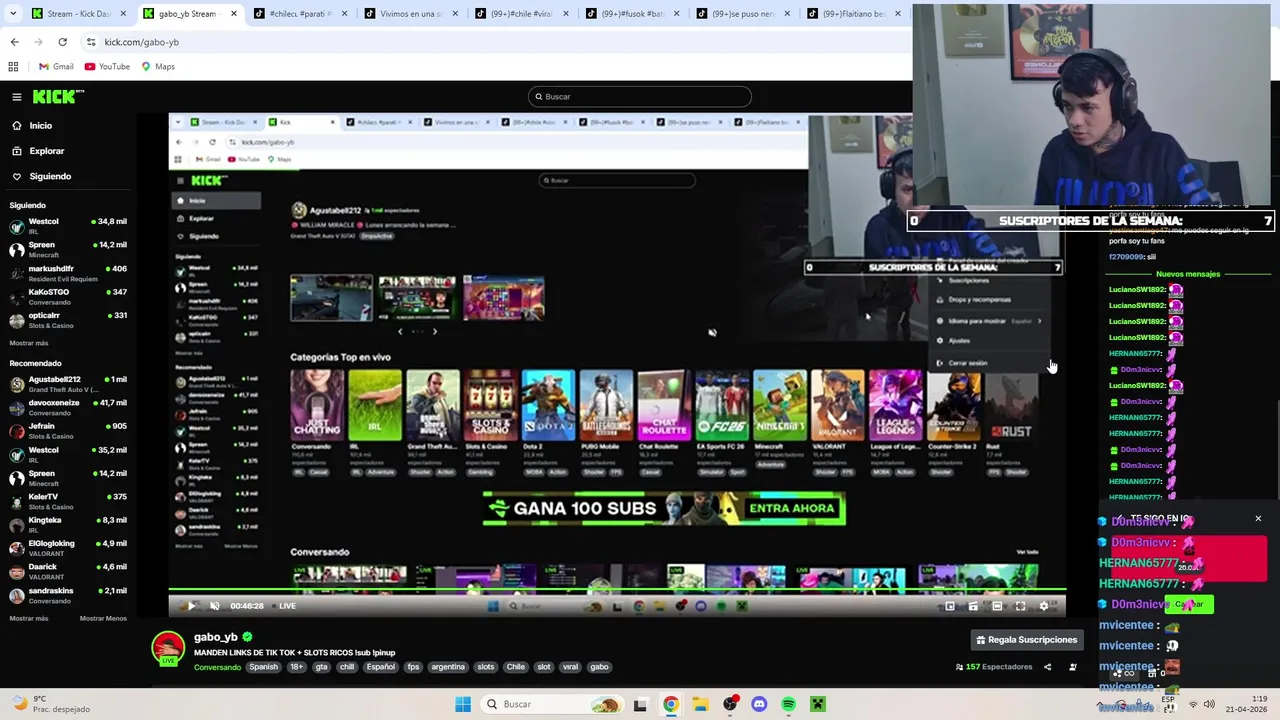Open Spreen Minecraft channel under Siguiendo
This screenshot has height=720, width=1280.
[x=68, y=249]
